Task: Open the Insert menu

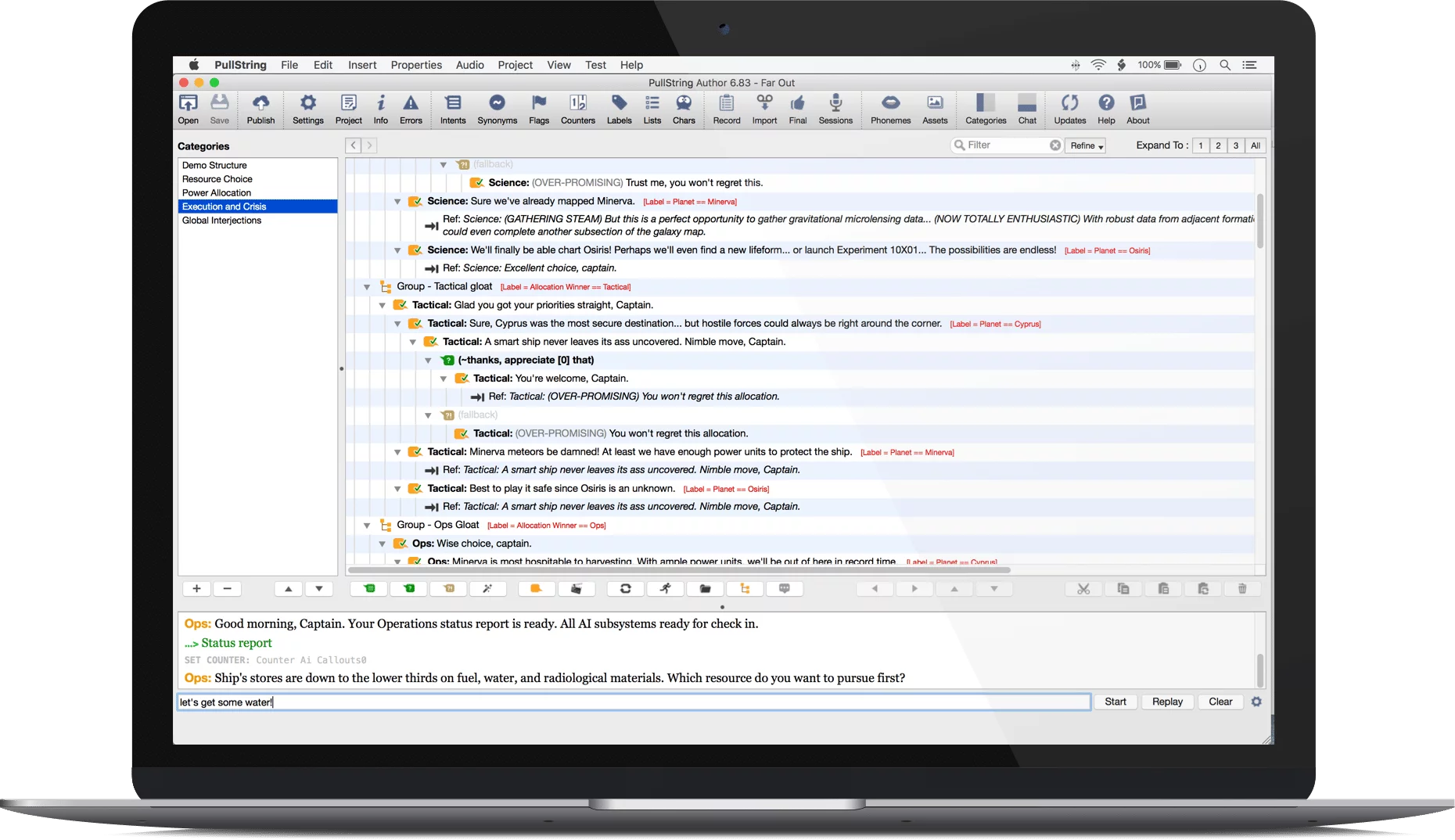Action: [362, 65]
